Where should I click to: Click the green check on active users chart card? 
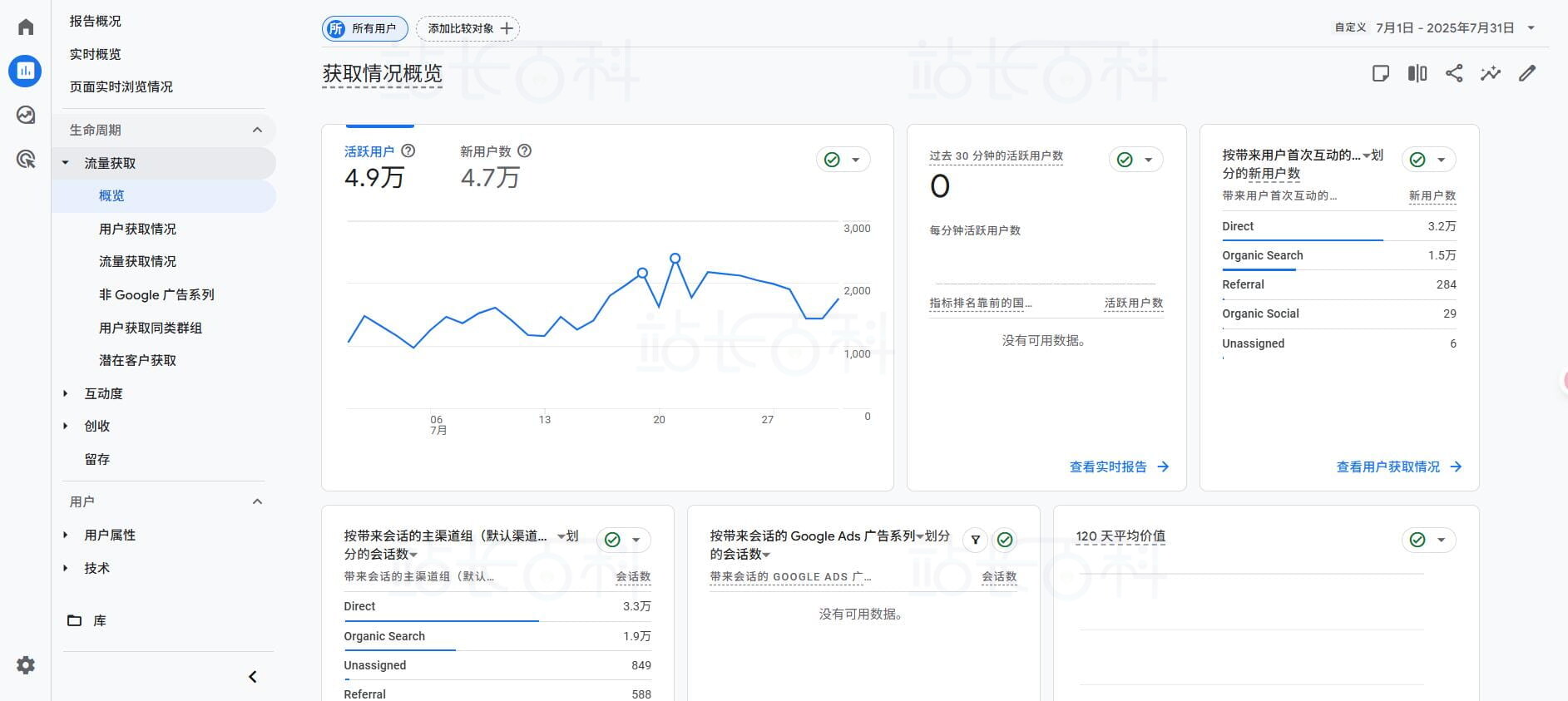point(832,160)
